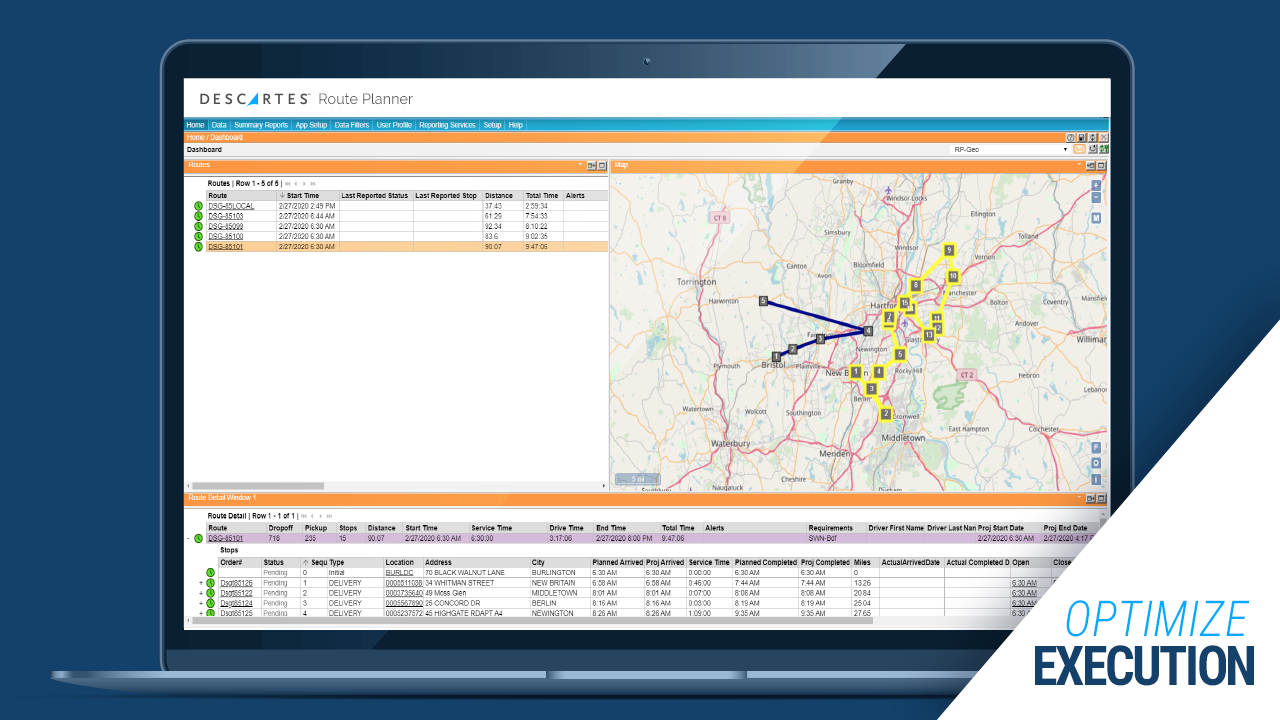1280x720 pixels.
Task: Click the BURLDC location link in Stops
Action: coord(398,571)
